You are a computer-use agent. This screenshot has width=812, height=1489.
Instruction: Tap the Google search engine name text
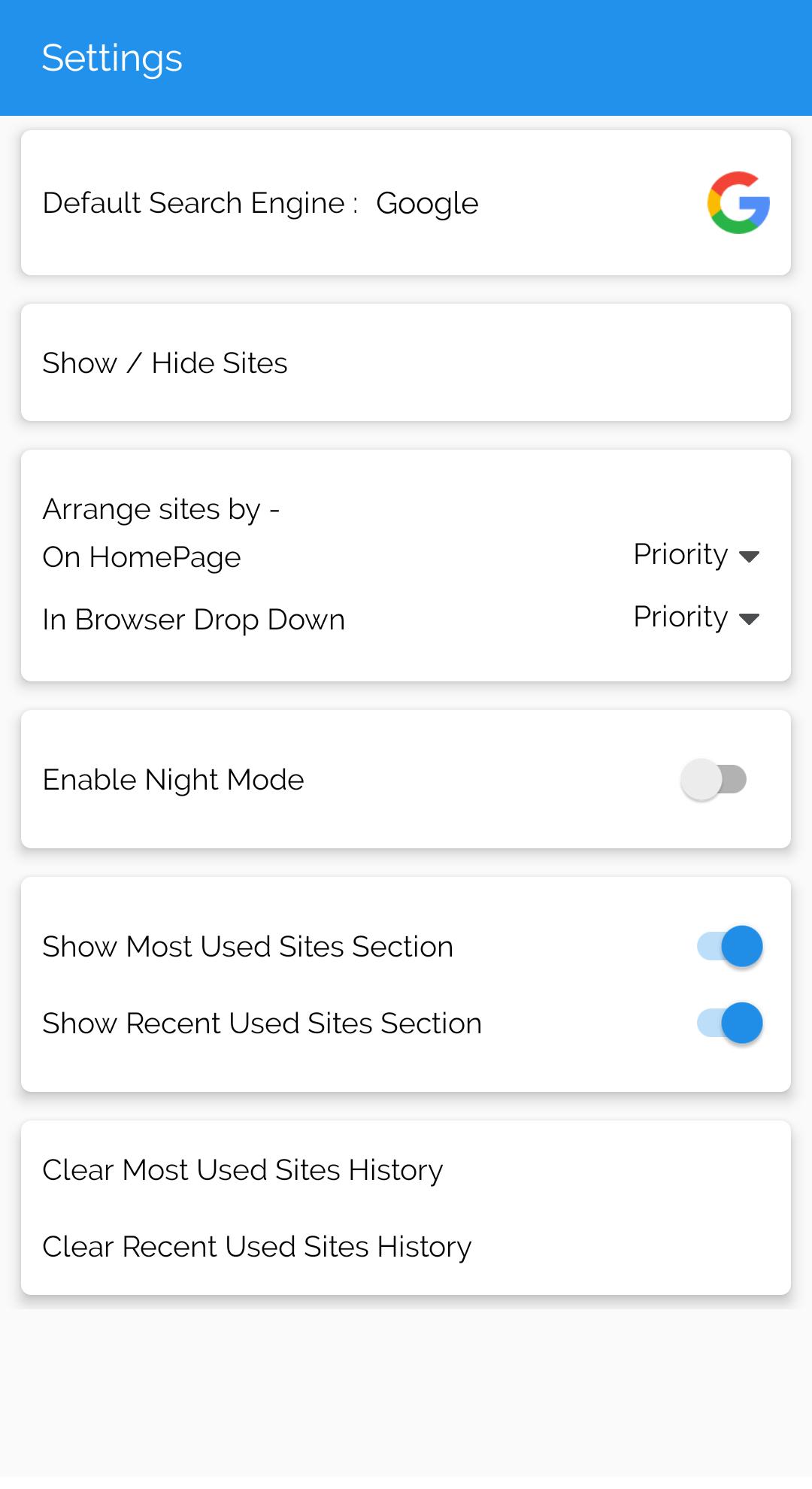point(427,203)
